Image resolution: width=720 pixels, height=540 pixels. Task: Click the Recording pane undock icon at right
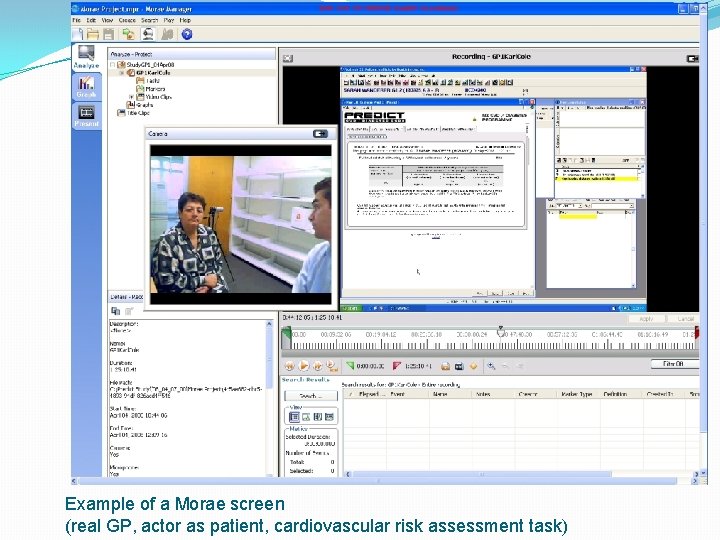click(692, 58)
